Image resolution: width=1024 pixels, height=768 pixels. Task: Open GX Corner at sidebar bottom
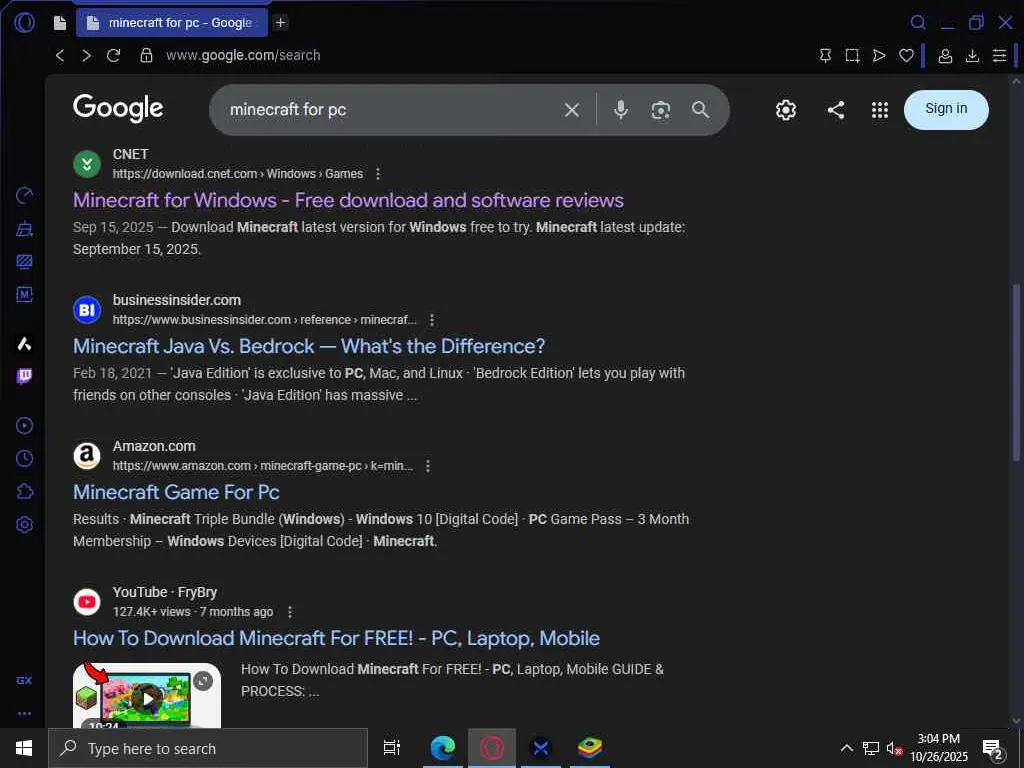click(x=24, y=680)
